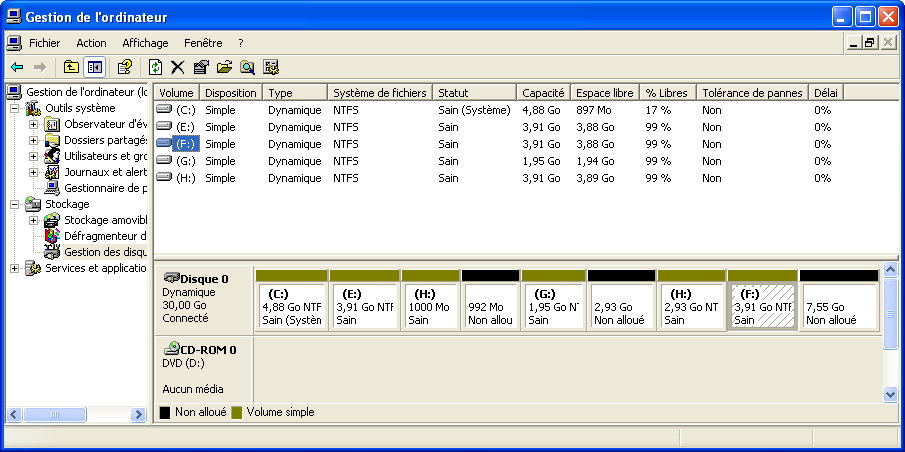Expand the Observateur d'événements node
The width and height of the screenshot is (905, 452).
tap(33, 124)
